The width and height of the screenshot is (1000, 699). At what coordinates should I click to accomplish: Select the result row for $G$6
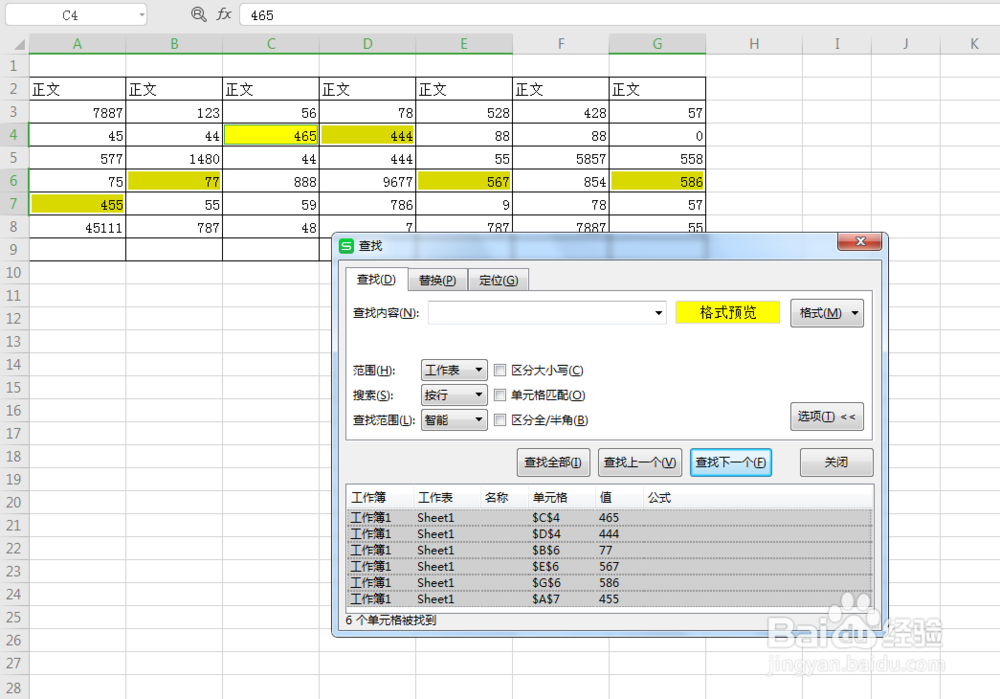tap(609, 582)
